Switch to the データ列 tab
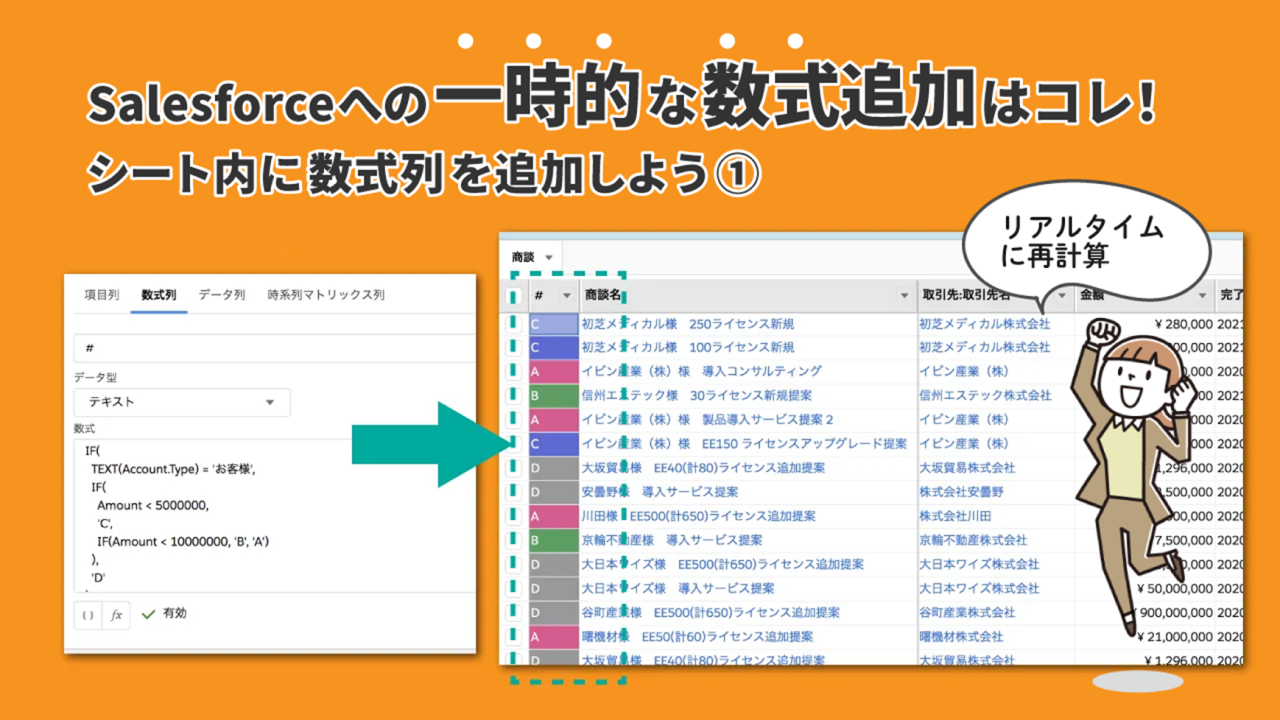This screenshot has width=1280, height=720. [x=221, y=295]
